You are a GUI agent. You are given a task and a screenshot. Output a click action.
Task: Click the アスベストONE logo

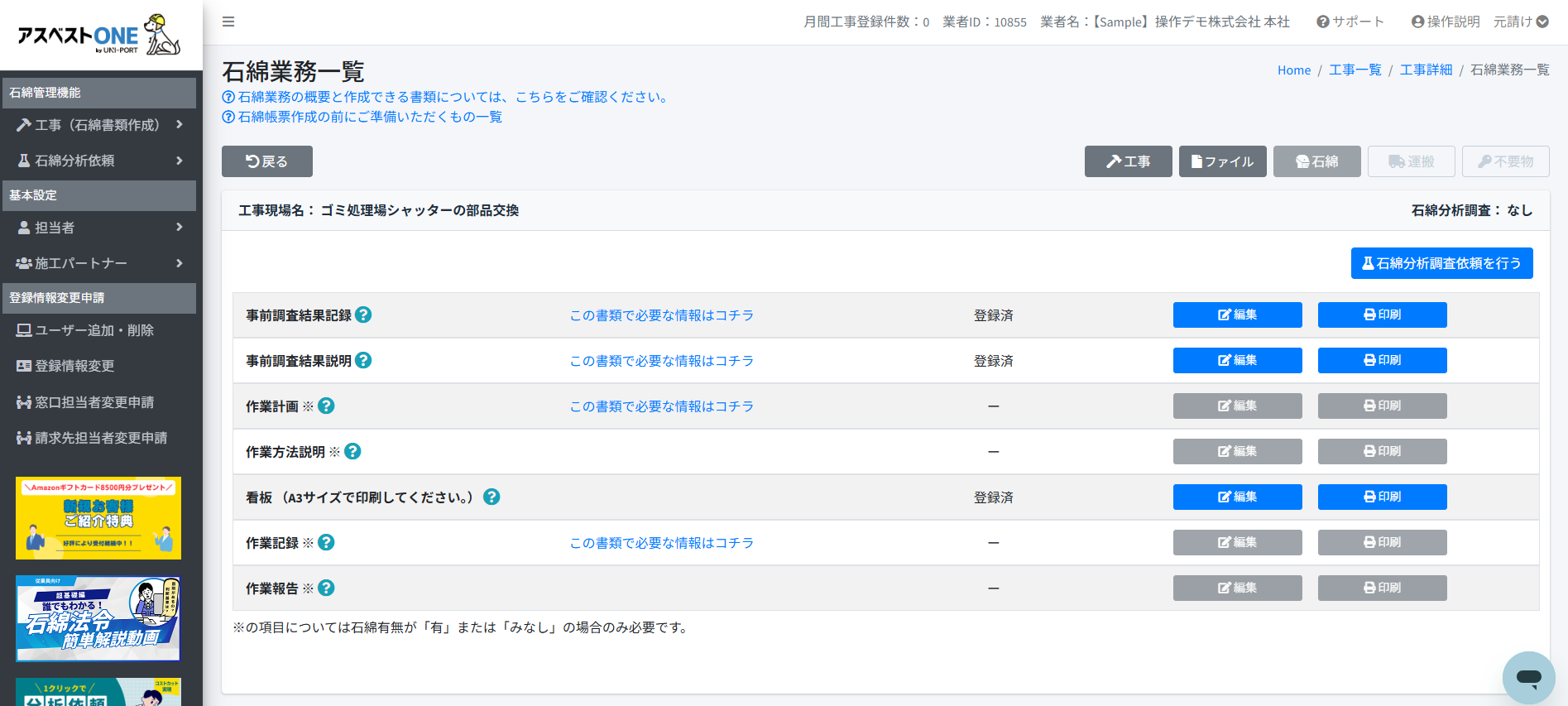tap(99, 35)
